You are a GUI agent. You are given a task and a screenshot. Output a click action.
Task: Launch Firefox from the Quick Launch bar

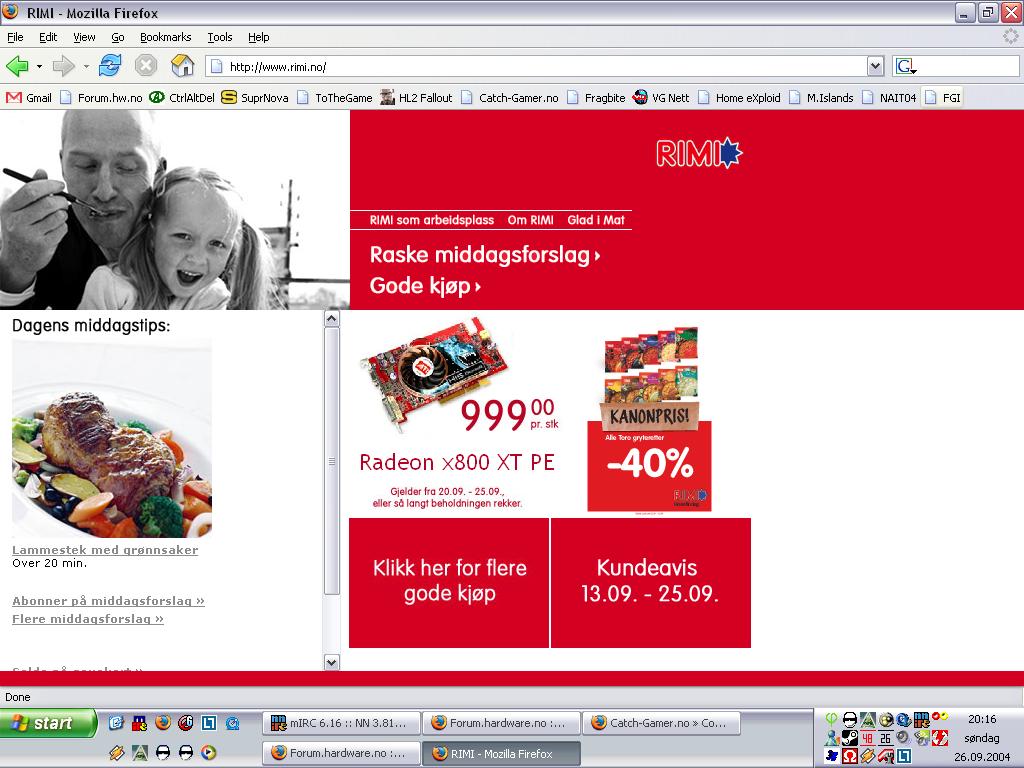point(163,722)
